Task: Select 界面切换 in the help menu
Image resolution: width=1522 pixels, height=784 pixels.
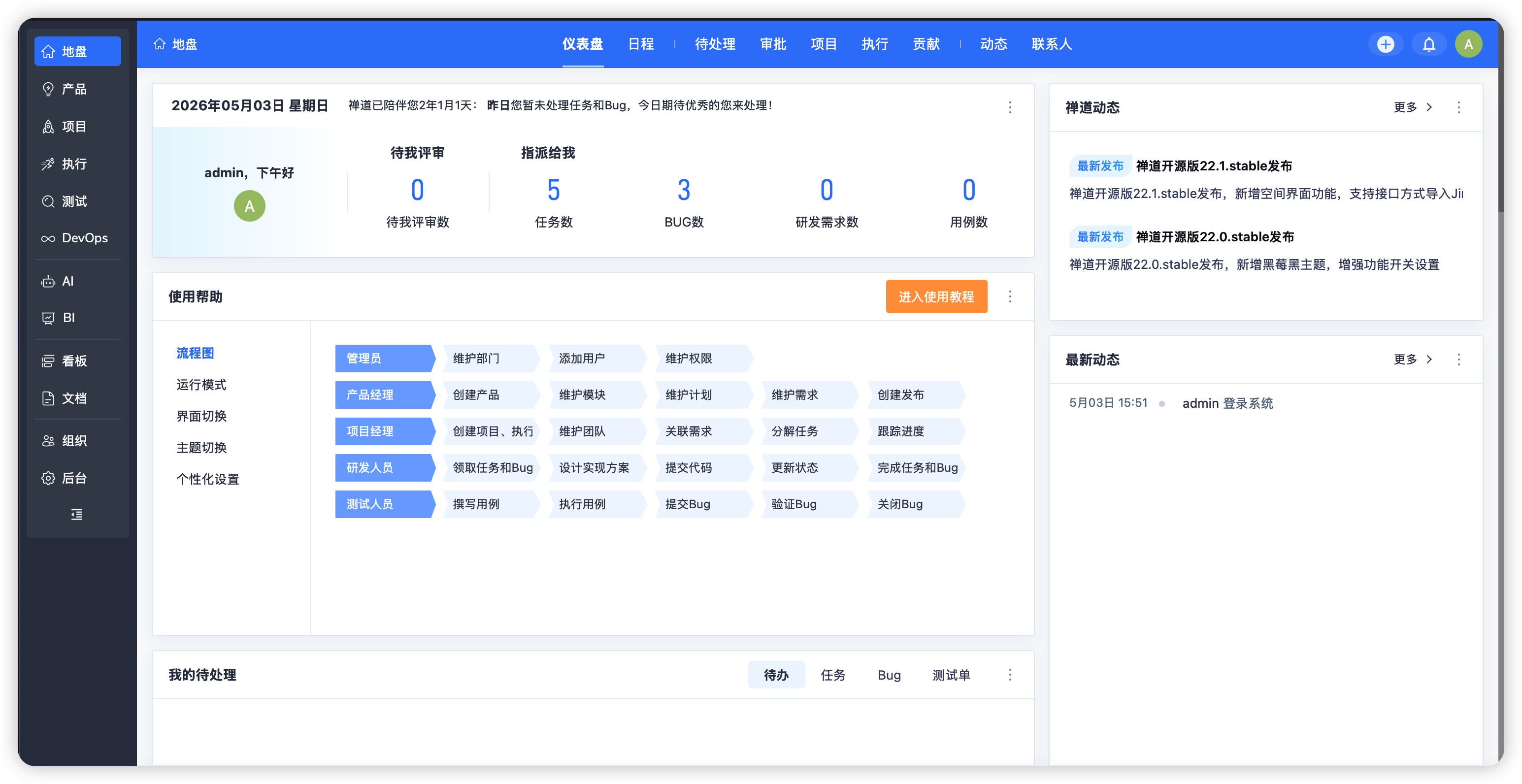Action: point(201,417)
